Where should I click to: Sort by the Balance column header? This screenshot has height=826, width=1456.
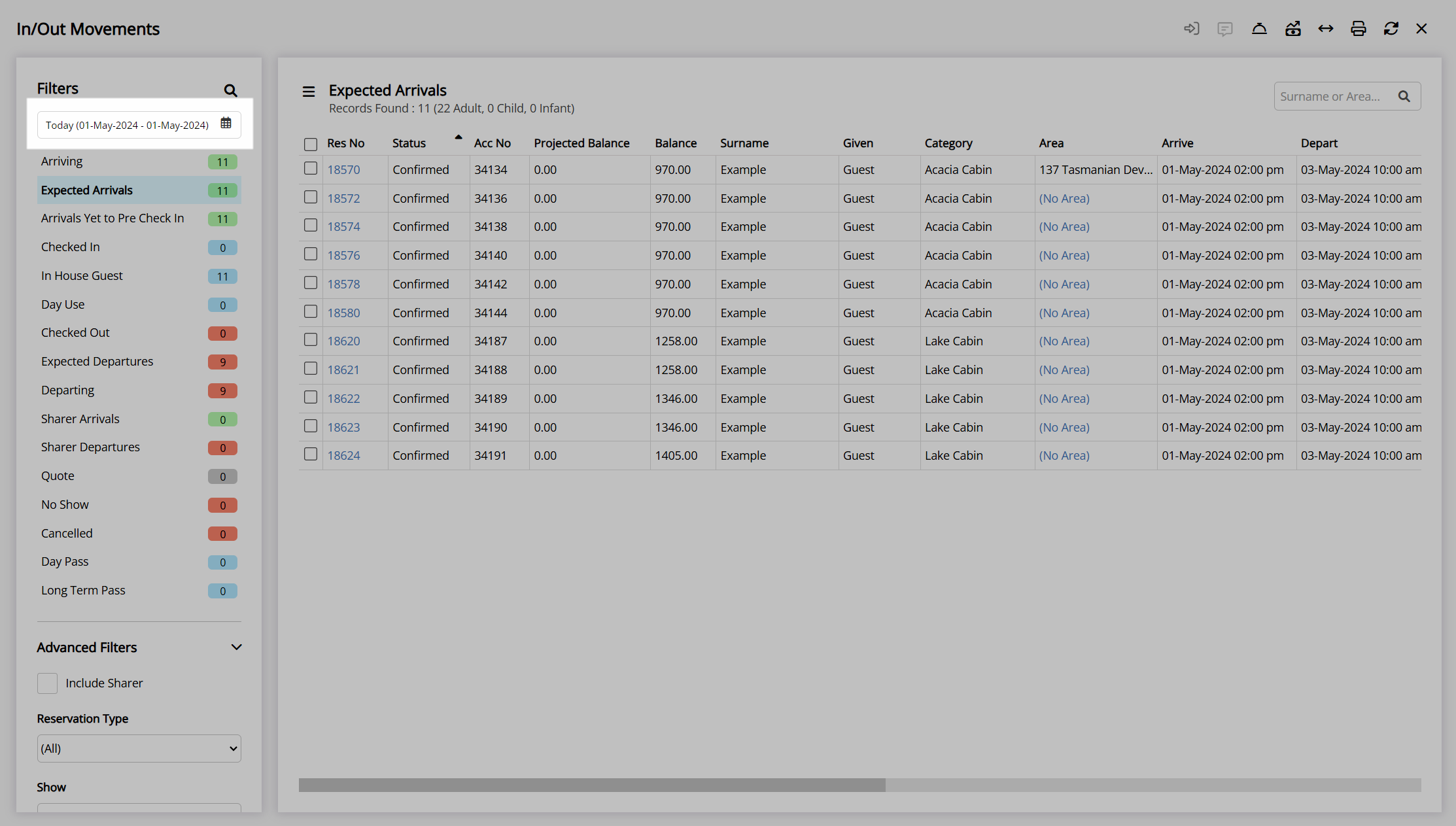[676, 143]
